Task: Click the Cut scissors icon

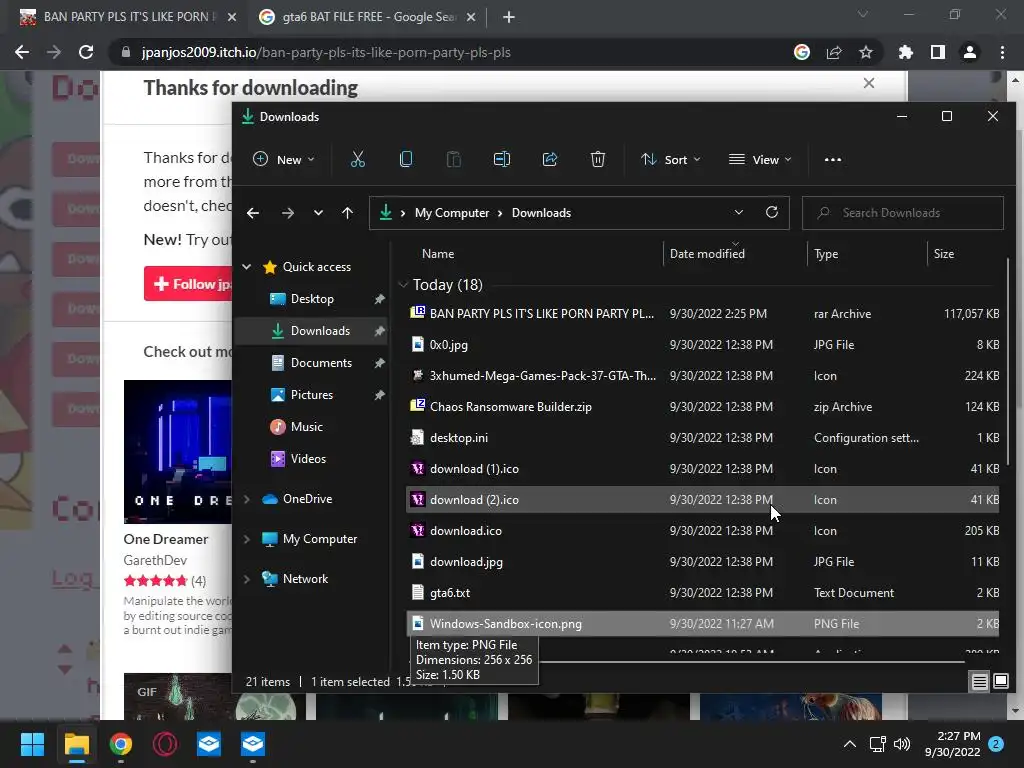Action: pos(358,159)
